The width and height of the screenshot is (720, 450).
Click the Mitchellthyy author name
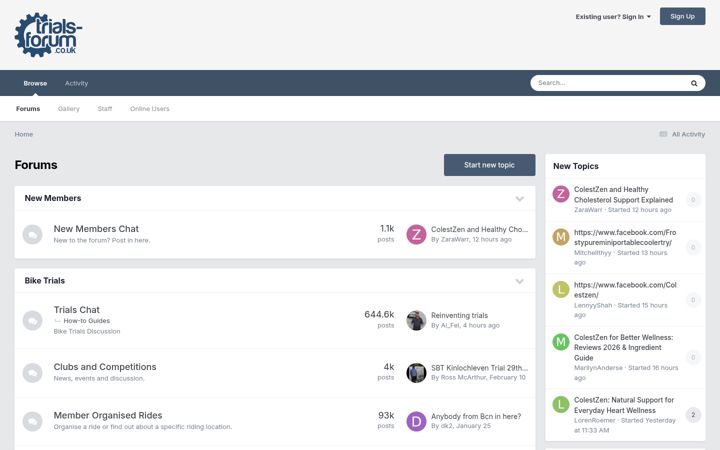592,253
